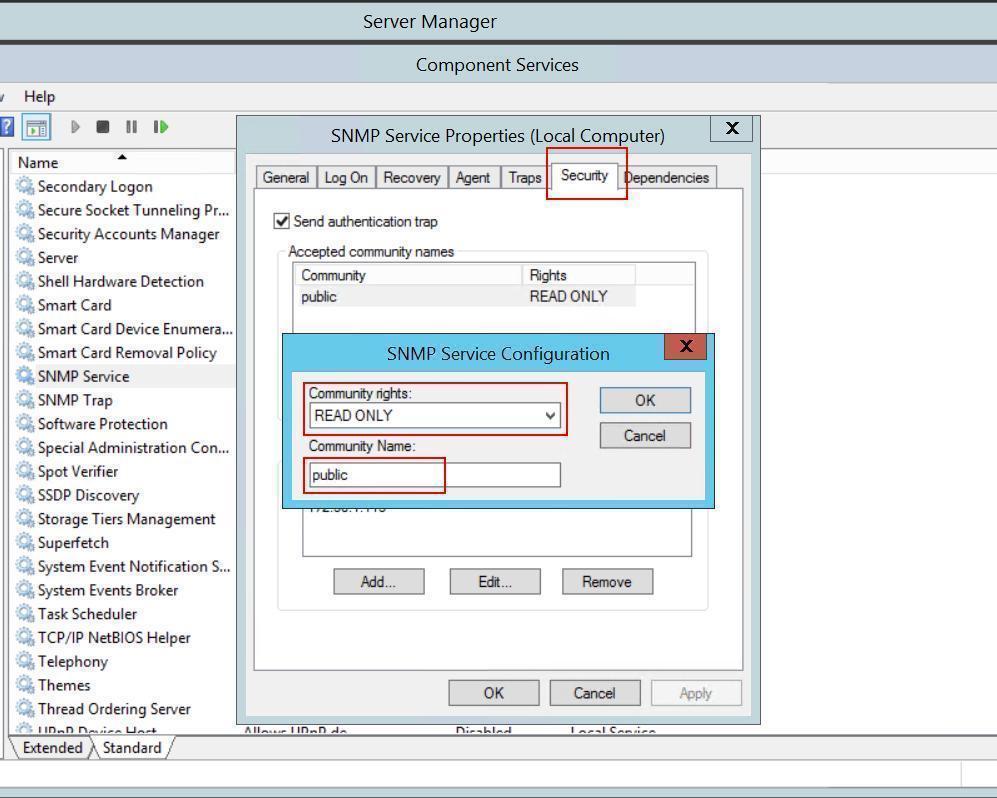Select the Smart Card Removal Policy icon

click(x=25, y=352)
